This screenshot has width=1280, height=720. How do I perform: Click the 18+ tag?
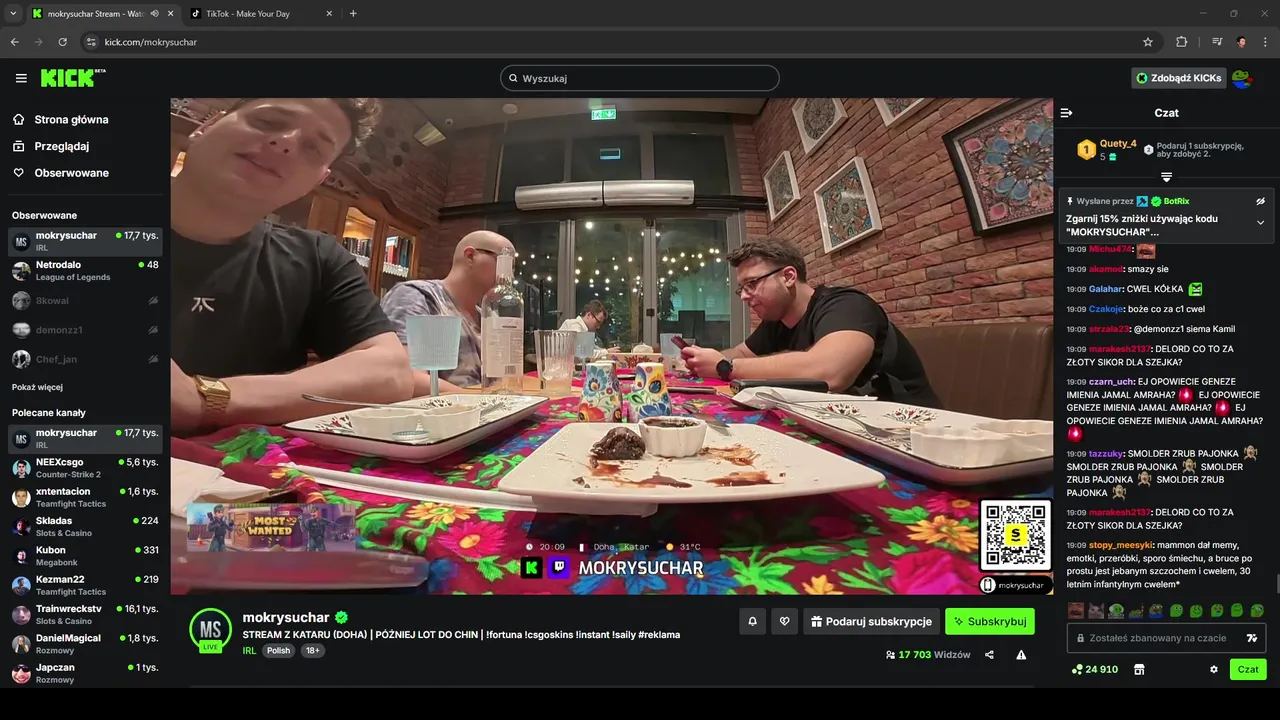tap(312, 650)
